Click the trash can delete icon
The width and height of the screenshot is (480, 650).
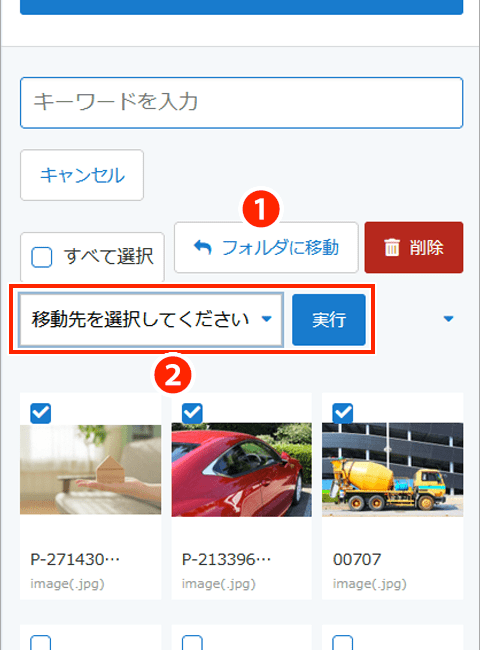[392, 247]
